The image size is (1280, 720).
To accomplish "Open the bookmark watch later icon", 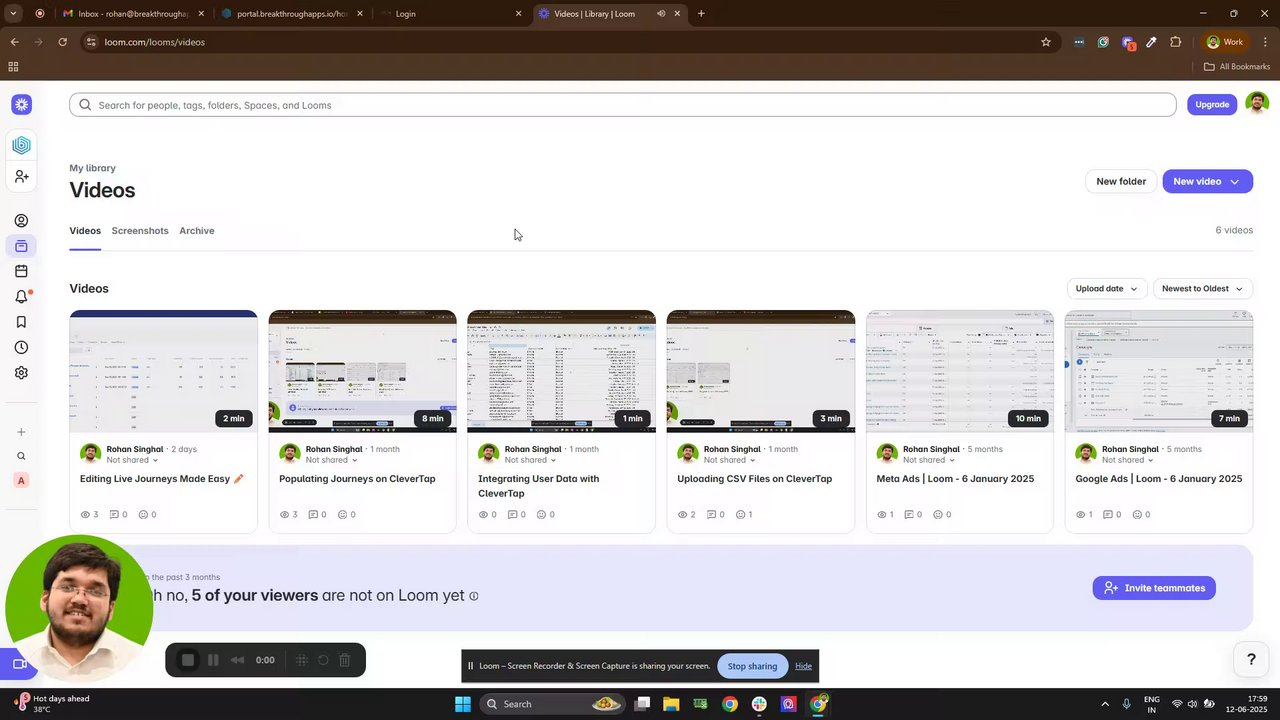I will (x=21, y=322).
